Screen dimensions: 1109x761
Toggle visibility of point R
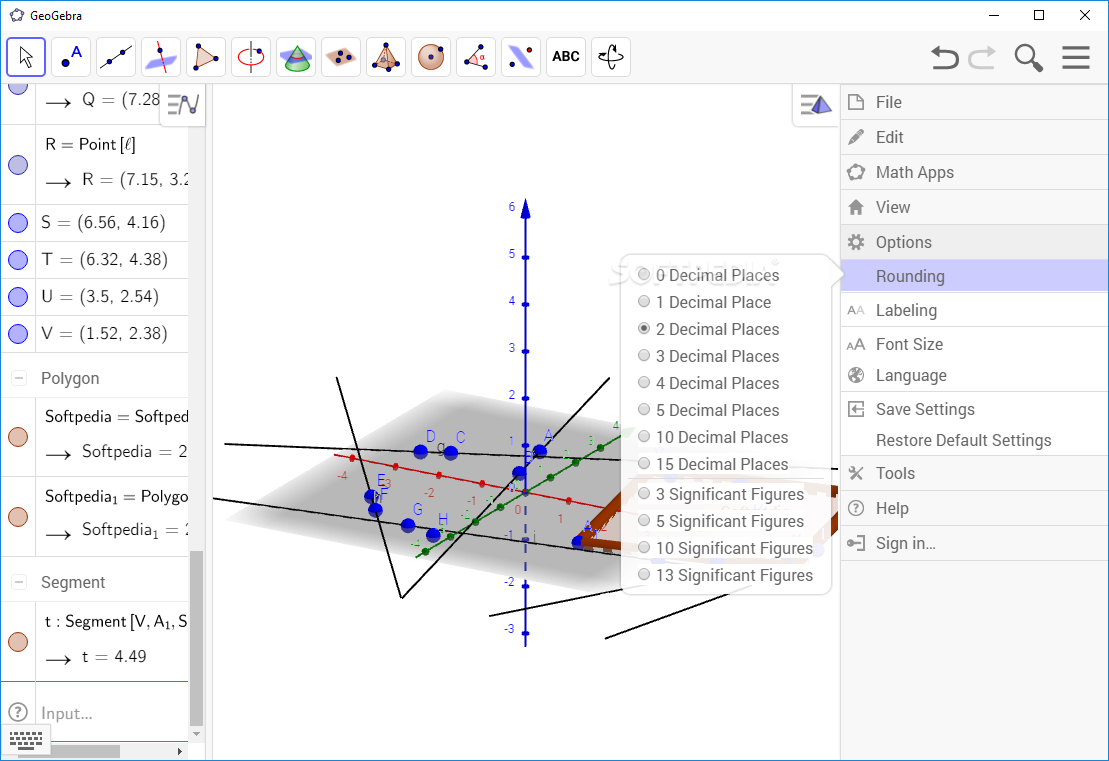click(x=18, y=165)
